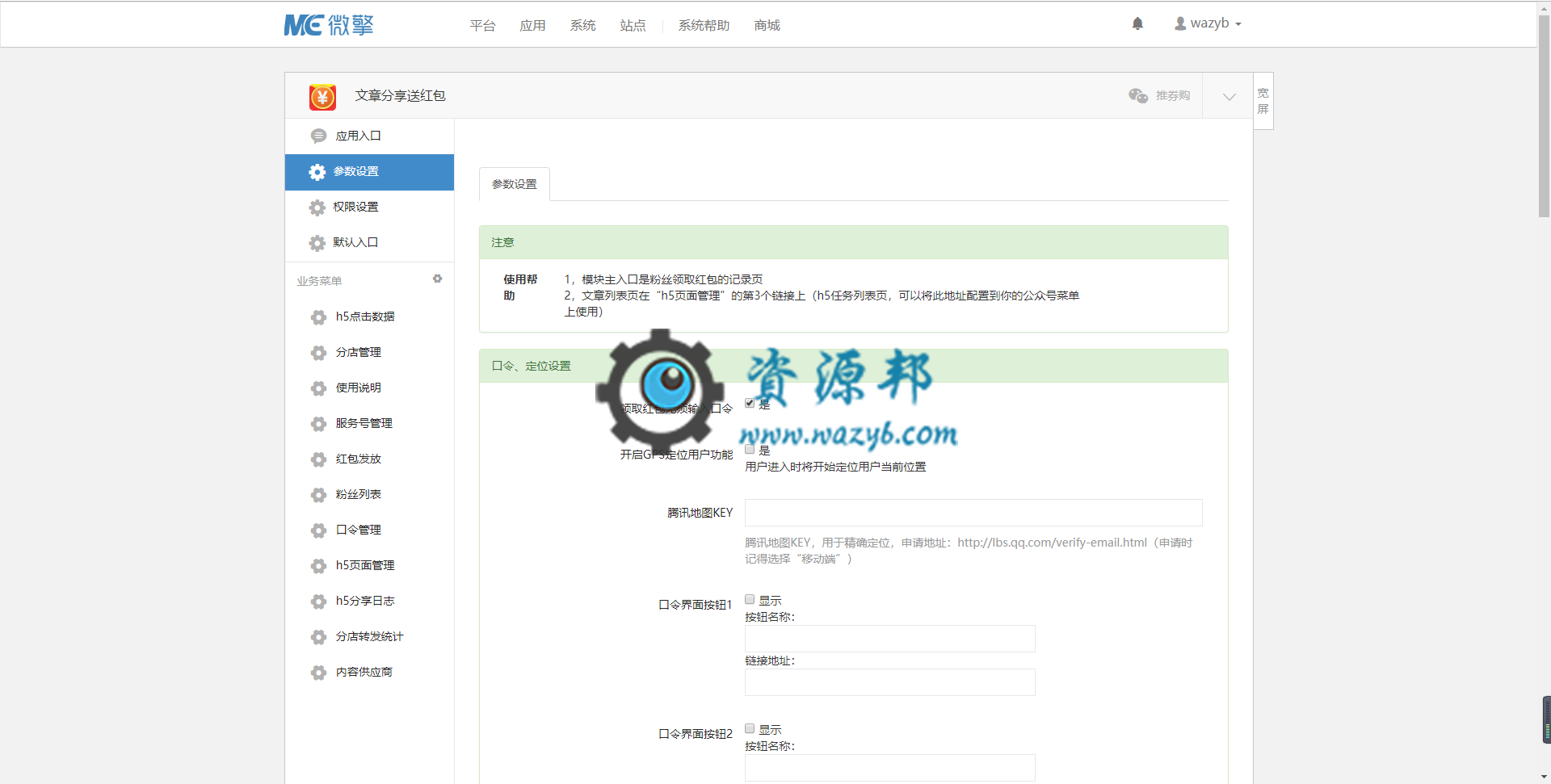
Task: Click 链接地址 field under 口令界面按钮1
Action: pos(889,682)
